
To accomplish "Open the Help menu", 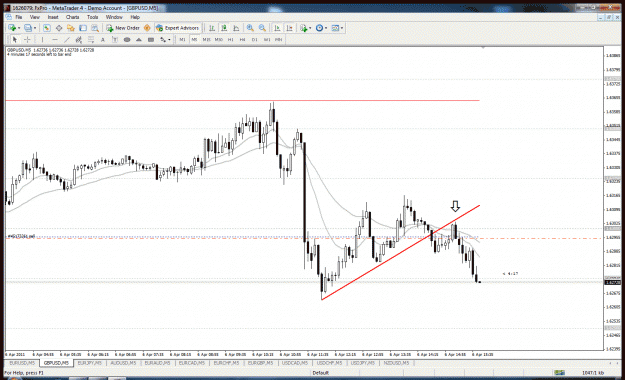I will click(135, 17).
